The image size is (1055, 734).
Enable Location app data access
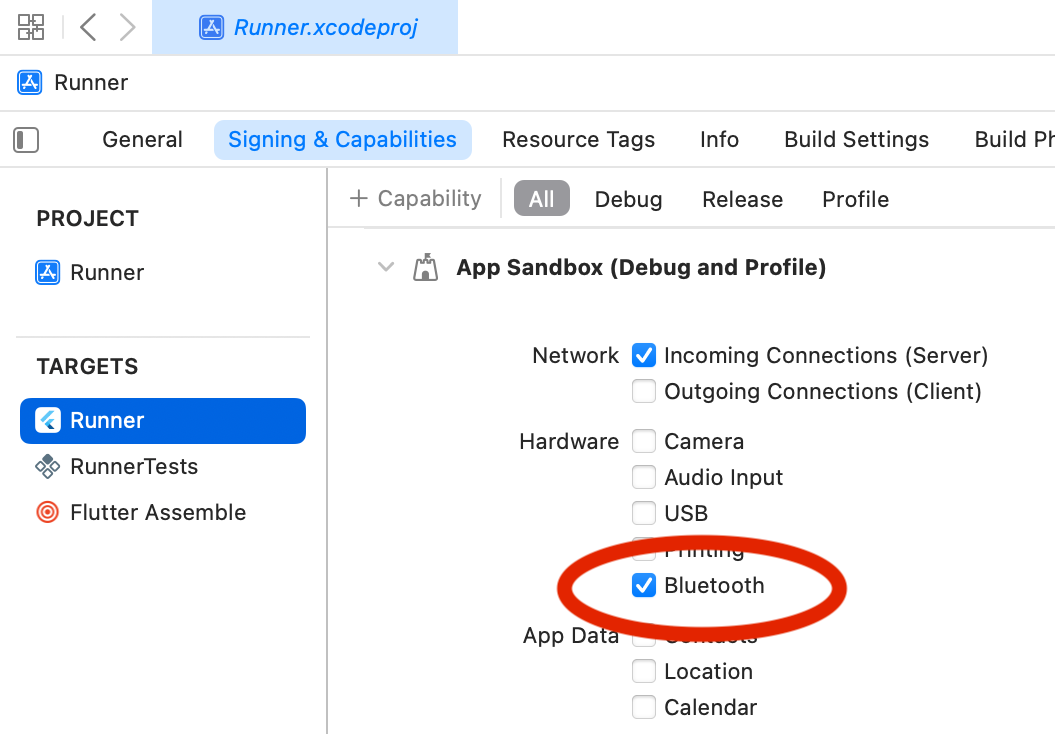[644, 671]
